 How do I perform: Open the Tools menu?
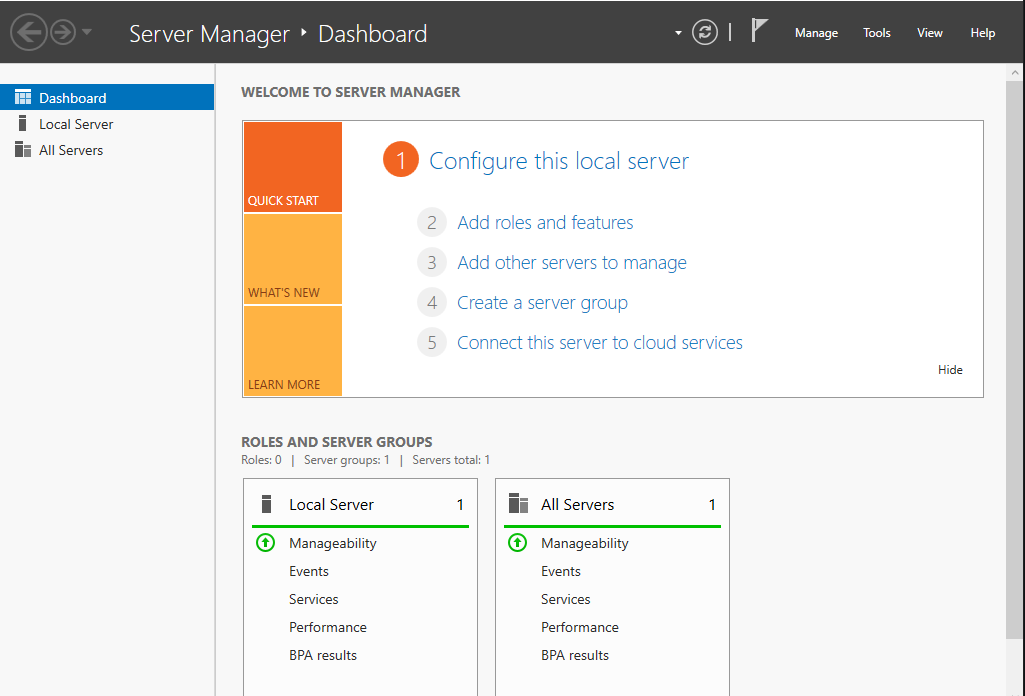pyautogui.click(x=877, y=33)
